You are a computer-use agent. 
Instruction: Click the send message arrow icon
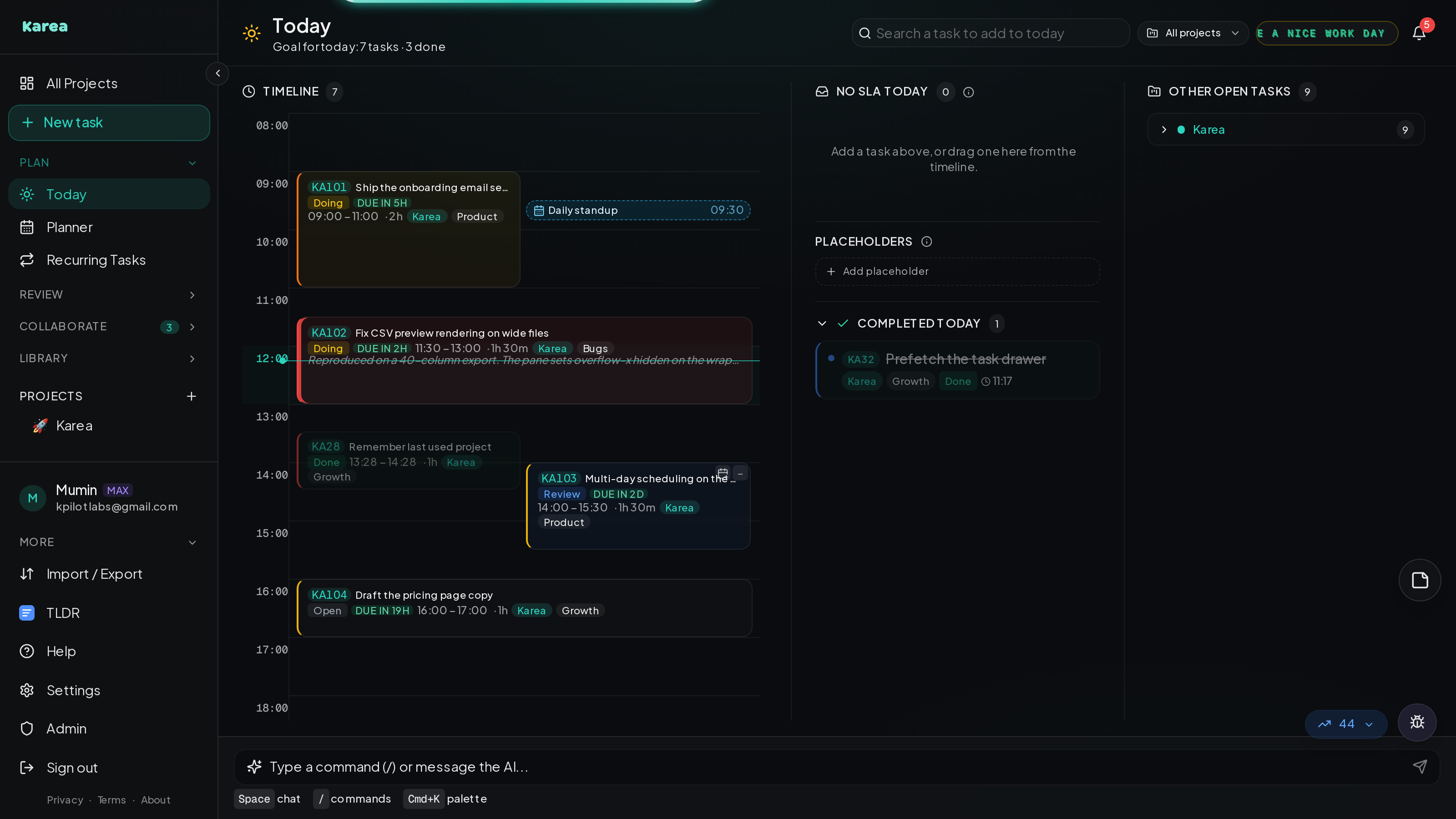click(1419, 766)
